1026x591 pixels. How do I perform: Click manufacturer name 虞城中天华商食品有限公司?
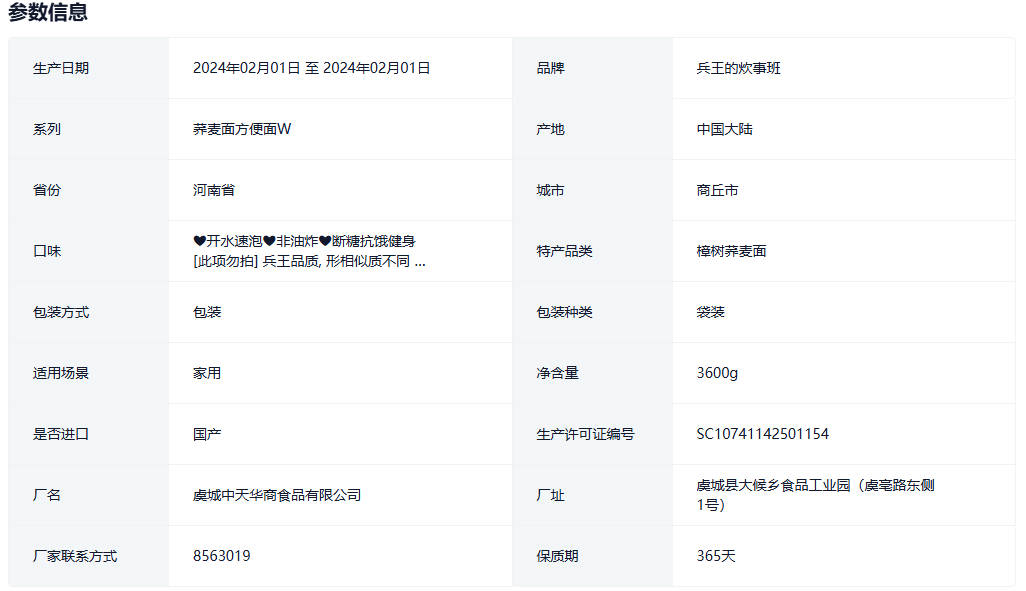(276, 495)
